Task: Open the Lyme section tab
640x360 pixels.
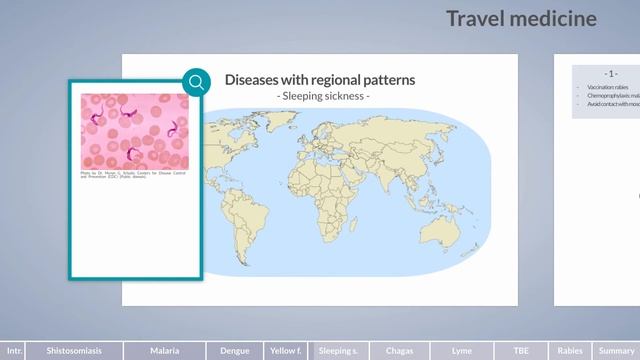Action: click(462, 351)
